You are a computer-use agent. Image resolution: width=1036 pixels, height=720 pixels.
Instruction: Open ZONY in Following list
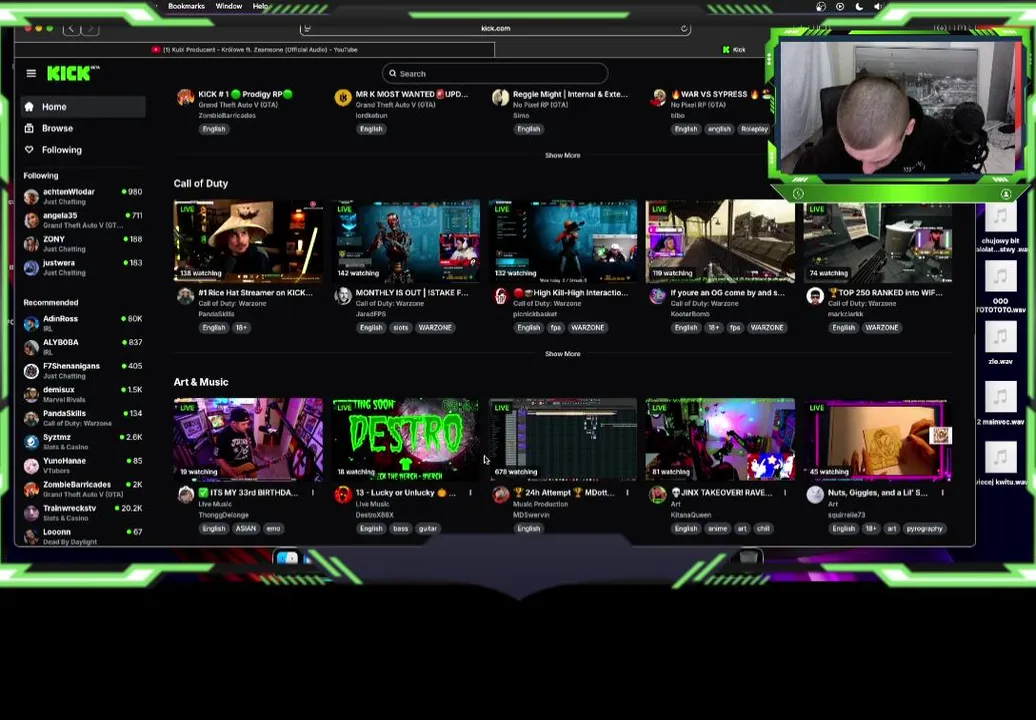click(x=83, y=243)
